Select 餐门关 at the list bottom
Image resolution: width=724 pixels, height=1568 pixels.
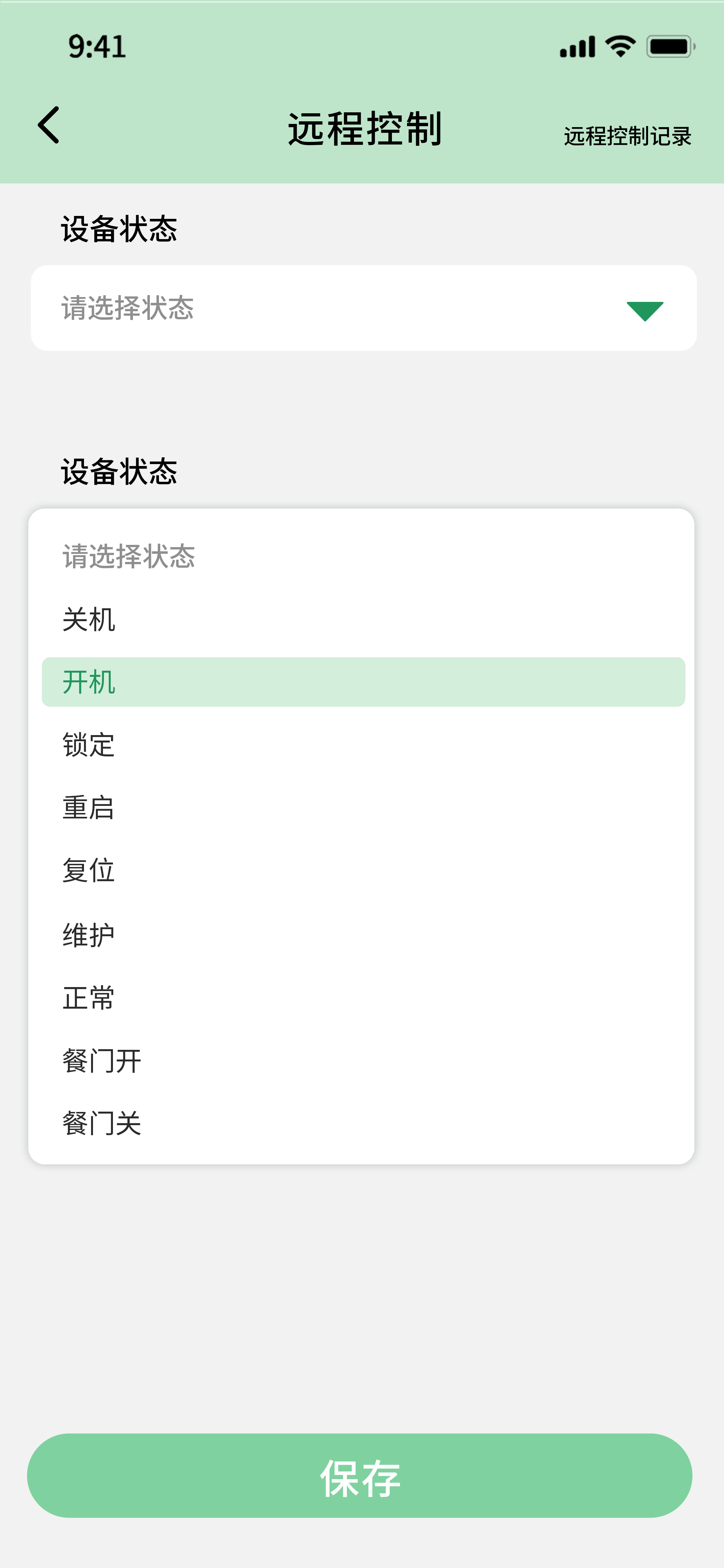point(102,1124)
